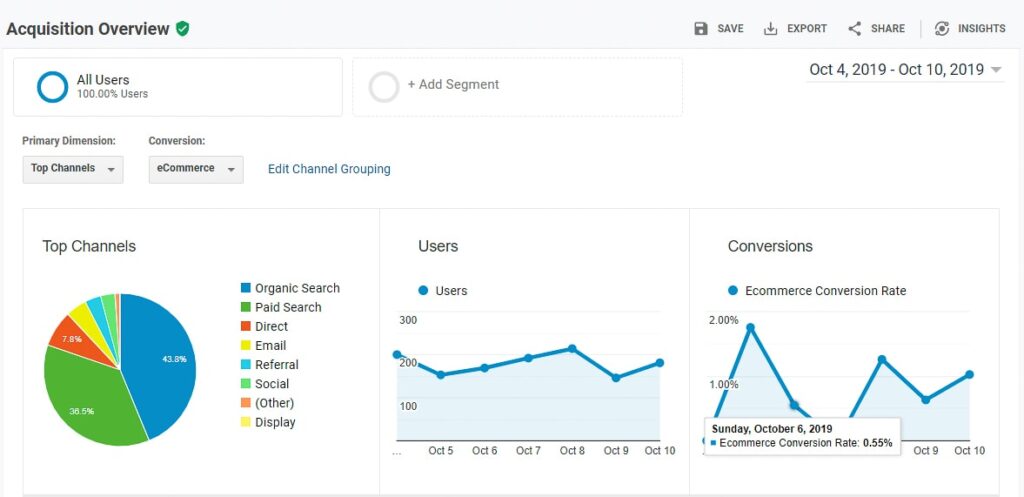Click the Direct orange legend swatch

point(246,326)
